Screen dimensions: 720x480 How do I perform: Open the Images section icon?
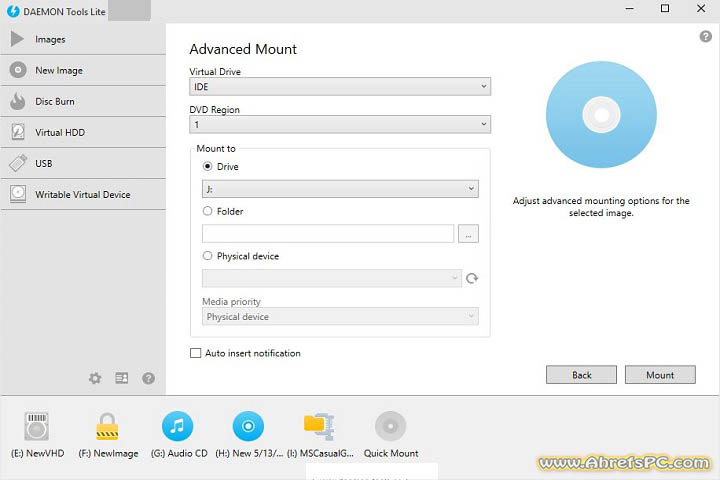pos(17,39)
